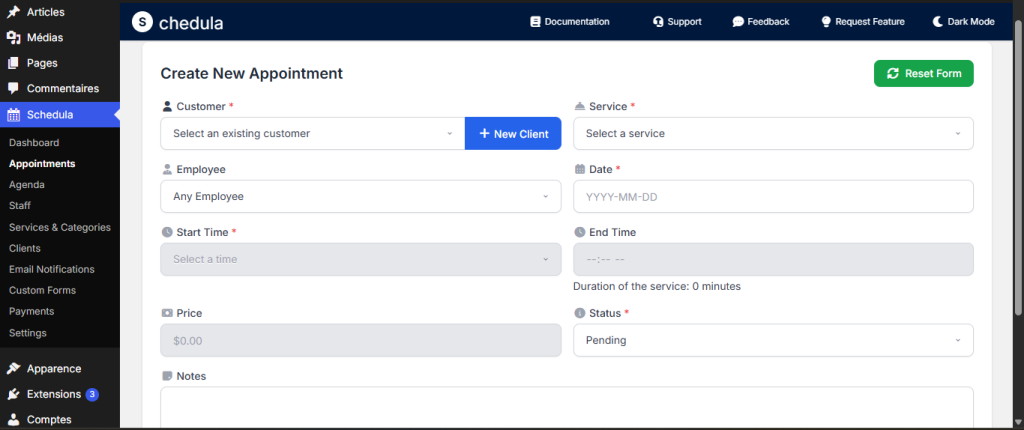Expand the existing customer dropdown
Viewport: 1024px width, 430px height.
pyautogui.click(x=312, y=133)
